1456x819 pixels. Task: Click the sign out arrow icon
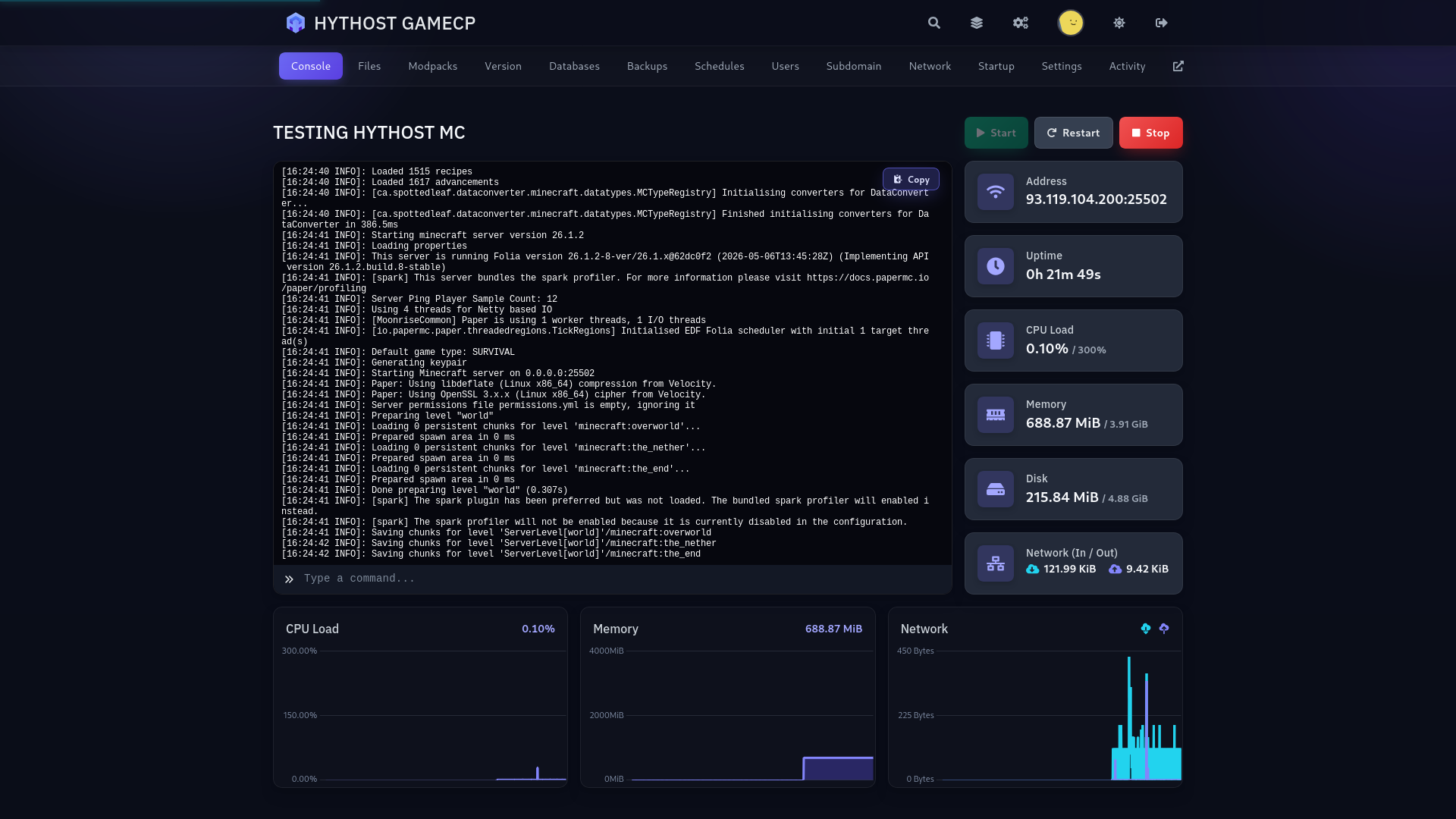1162,23
